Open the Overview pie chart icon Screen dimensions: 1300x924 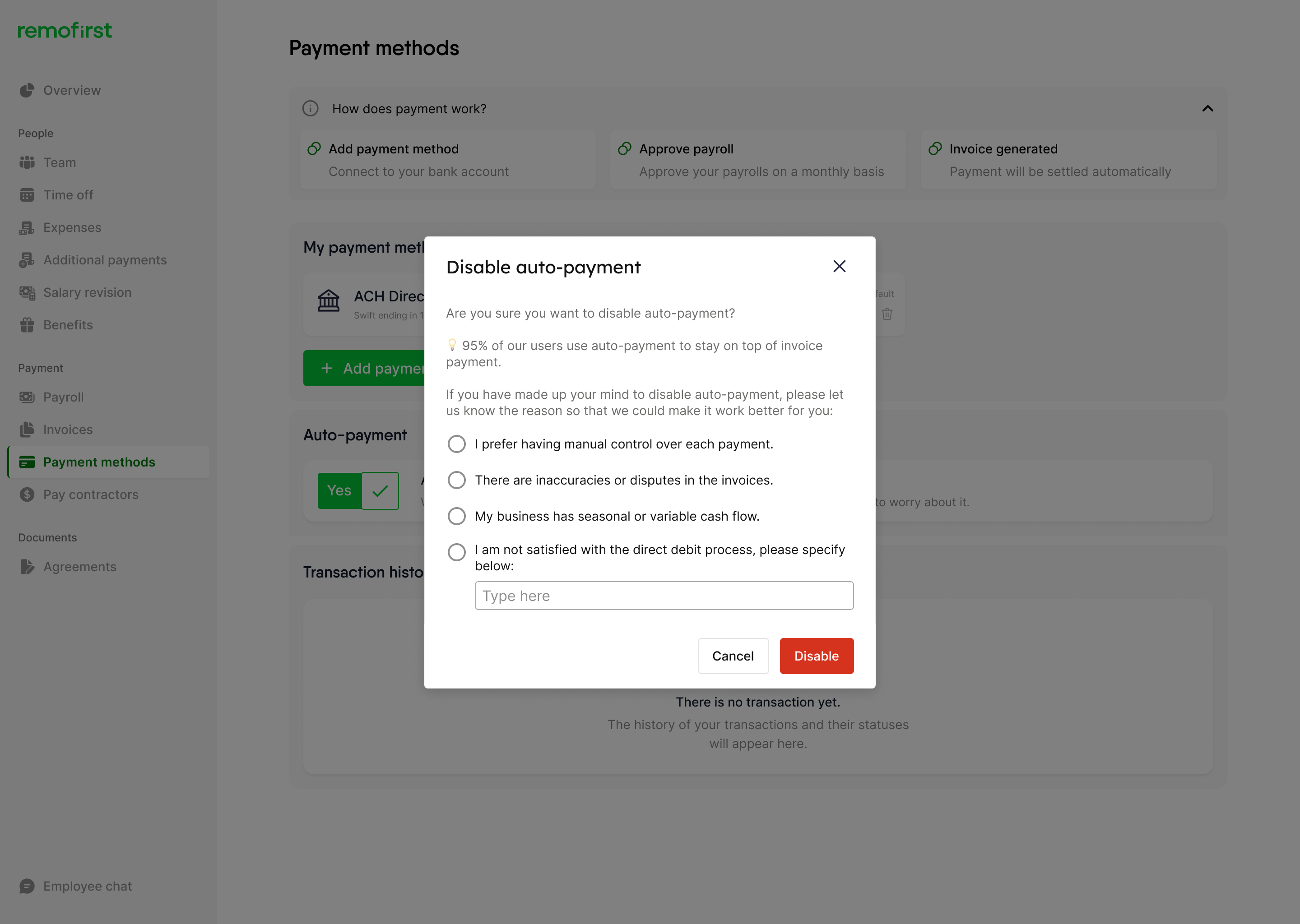(x=27, y=91)
